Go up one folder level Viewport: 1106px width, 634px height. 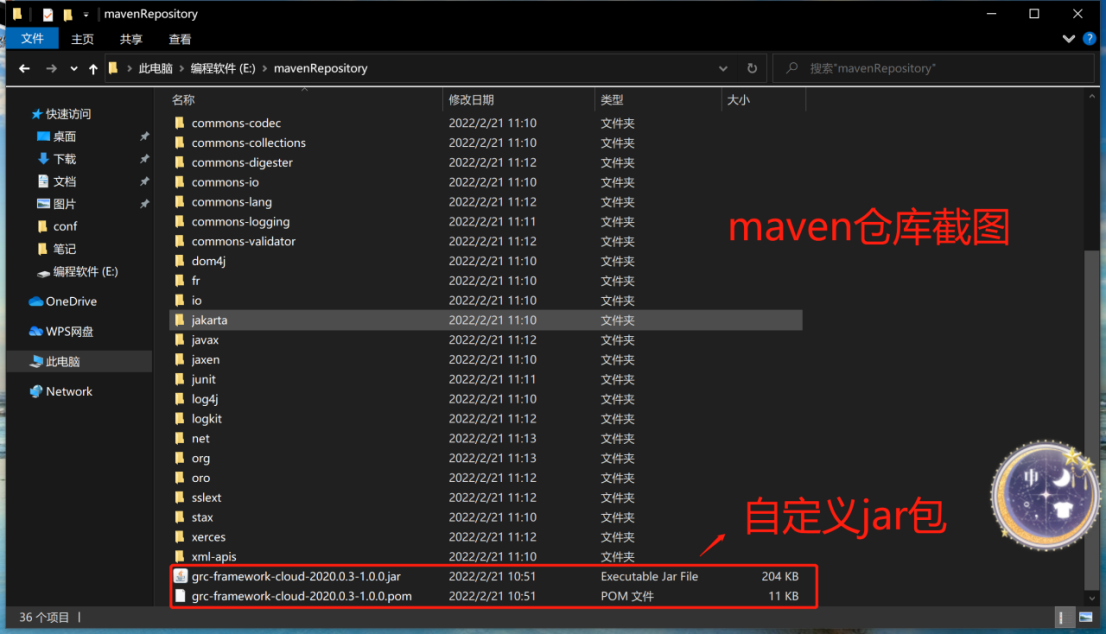pos(93,68)
